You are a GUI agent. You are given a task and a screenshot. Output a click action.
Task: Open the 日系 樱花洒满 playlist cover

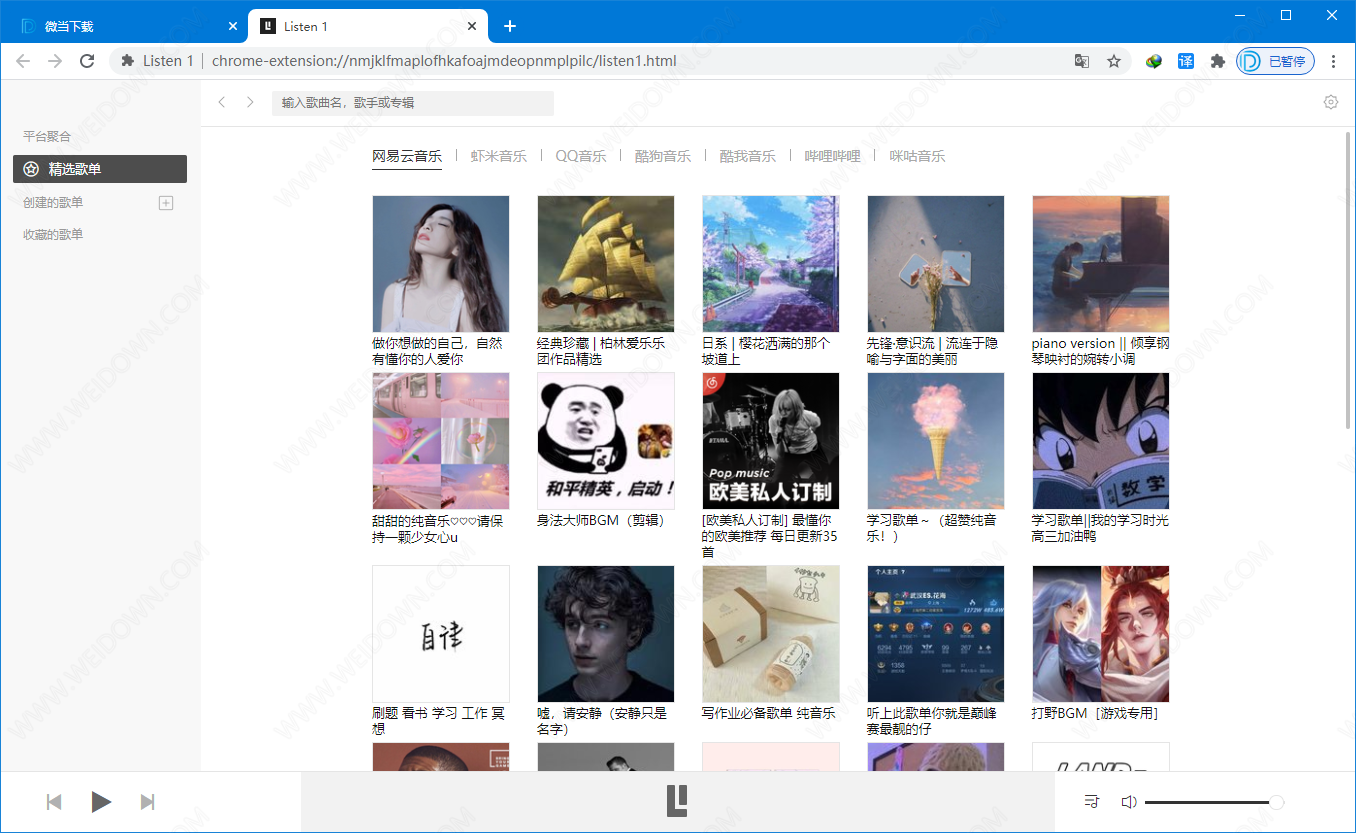tap(771, 264)
